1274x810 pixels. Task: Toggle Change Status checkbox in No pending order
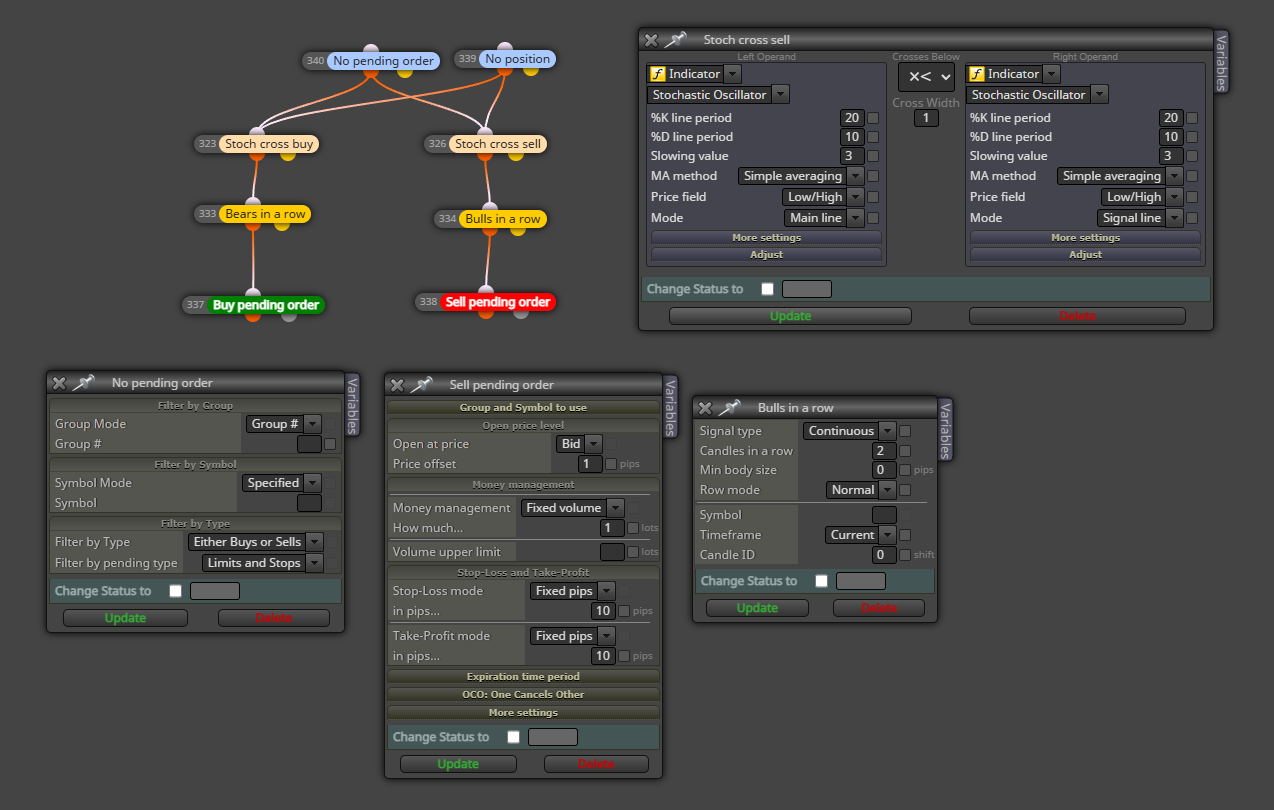click(x=175, y=591)
